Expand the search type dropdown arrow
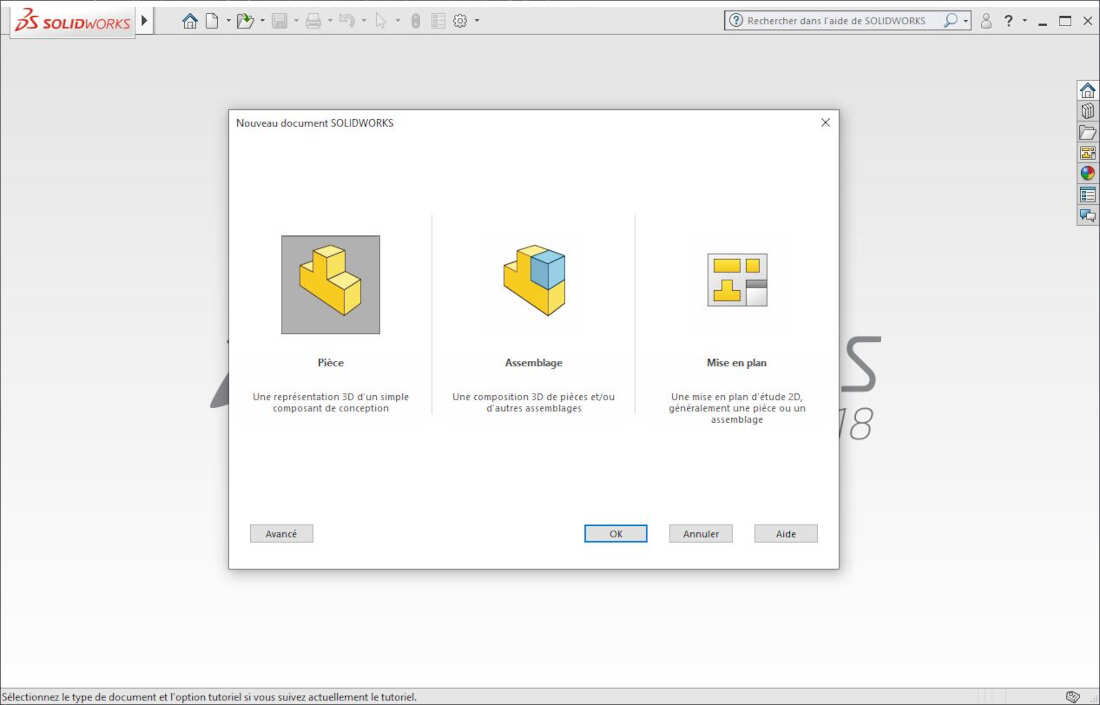Image resolution: width=1100 pixels, height=705 pixels. (966, 21)
